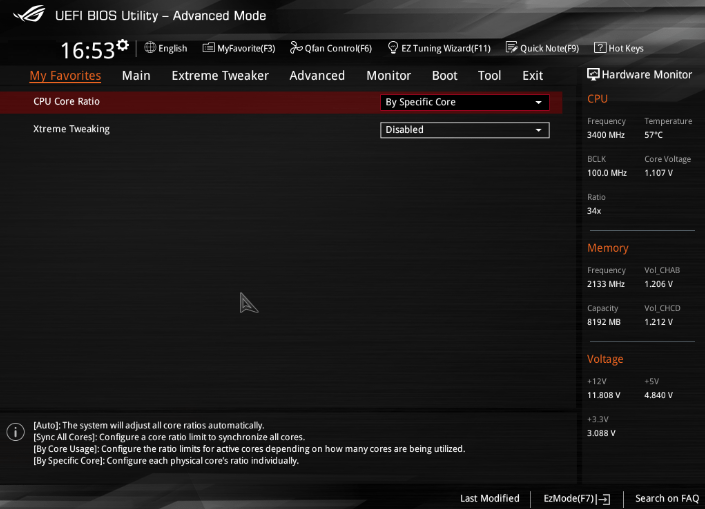The height and width of the screenshot is (509, 705).
Task: Click the Hardware Monitor screen icon
Action: tap(593, 75)
